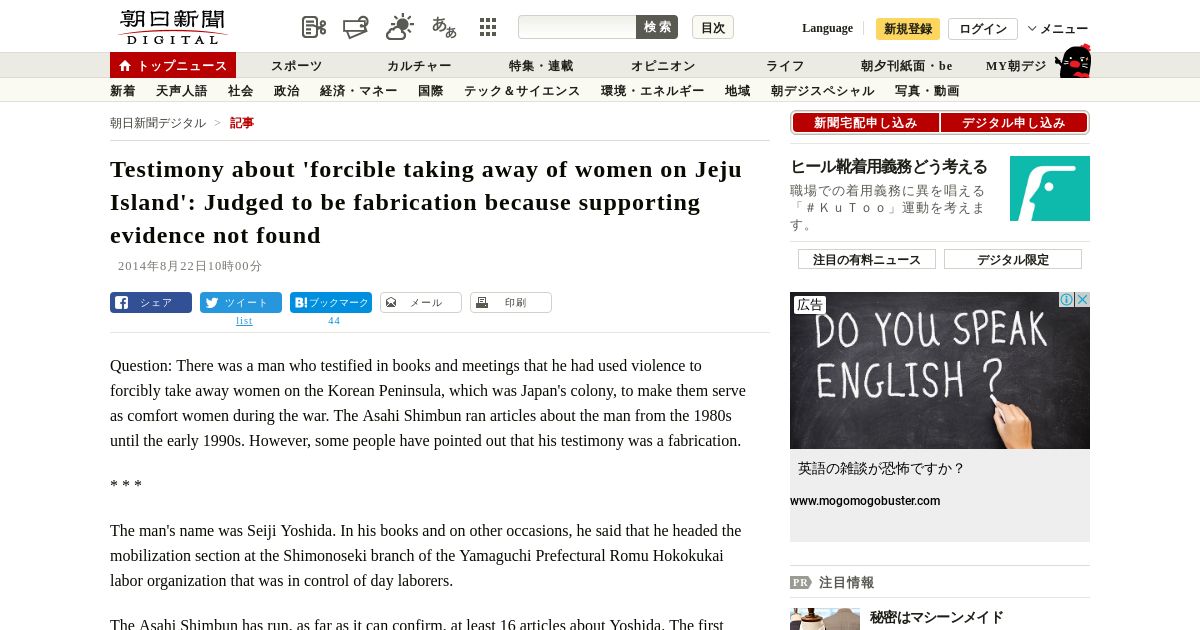Open ヒール靴着用義務どう考える headline

point(889,167)
